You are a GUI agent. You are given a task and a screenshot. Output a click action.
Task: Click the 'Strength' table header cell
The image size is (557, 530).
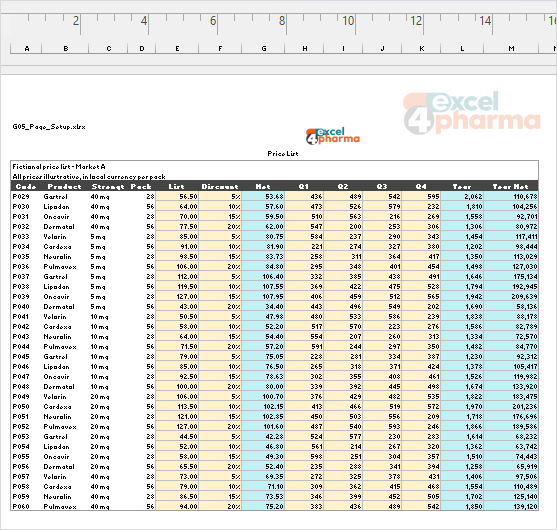[108, 186]
